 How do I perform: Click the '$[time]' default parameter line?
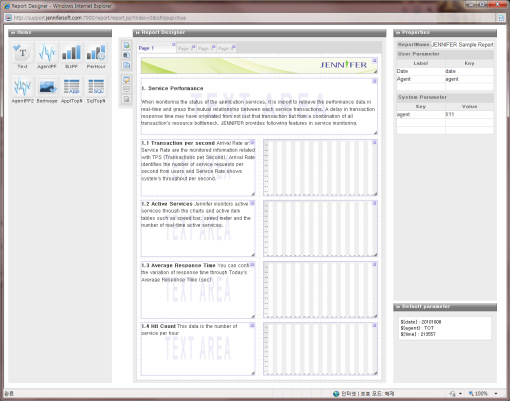pyautogui.click(x=418, y=334)
